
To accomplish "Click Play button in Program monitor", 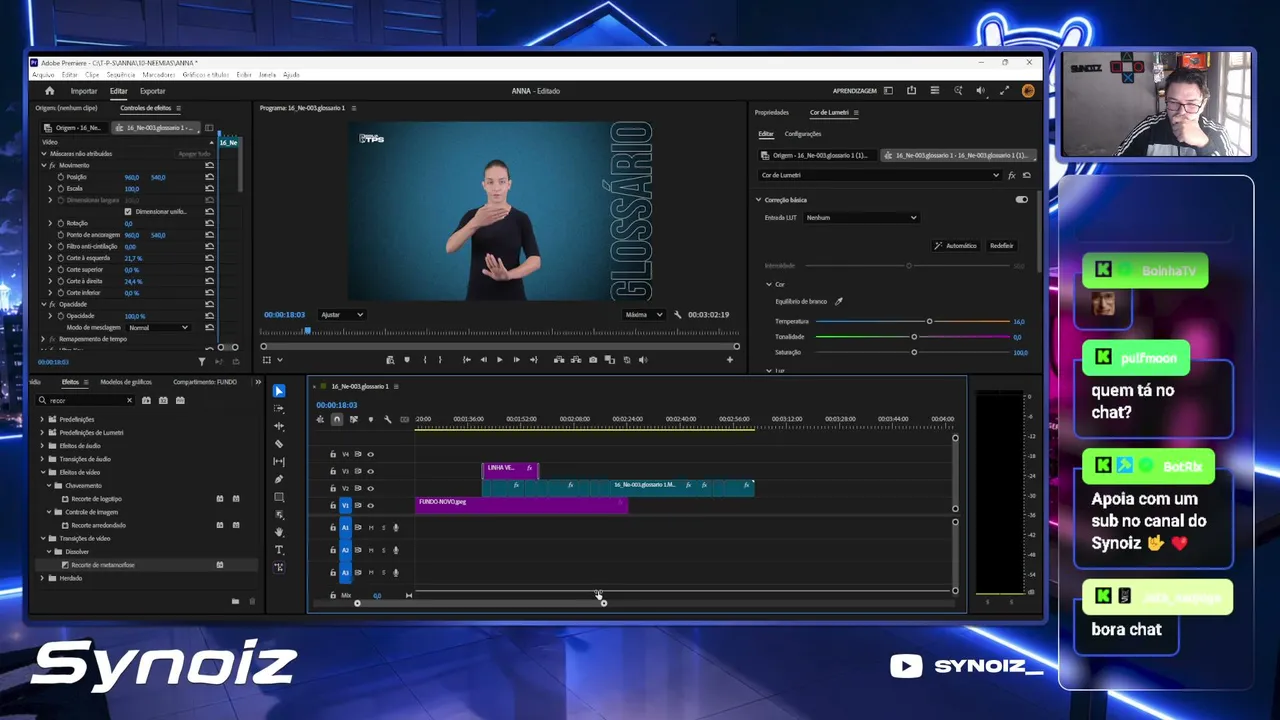I will point(500,360).
